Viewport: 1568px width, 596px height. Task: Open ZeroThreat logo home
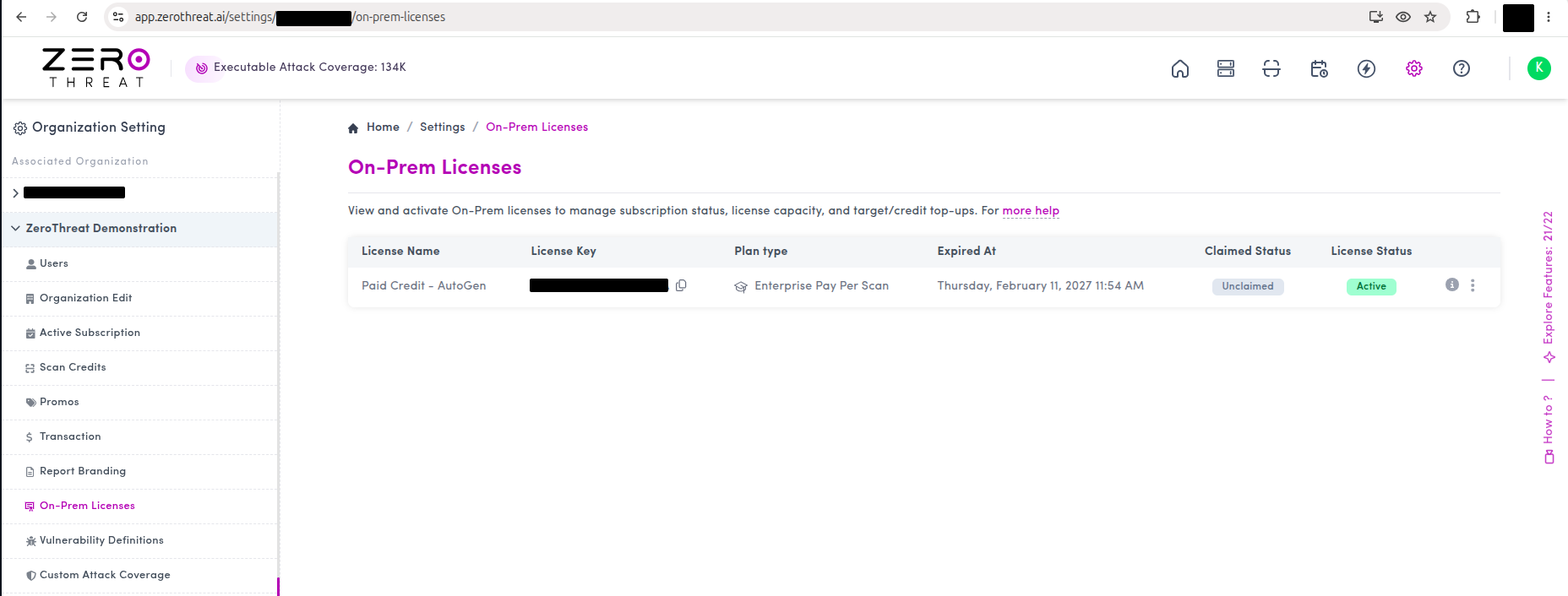96,68
